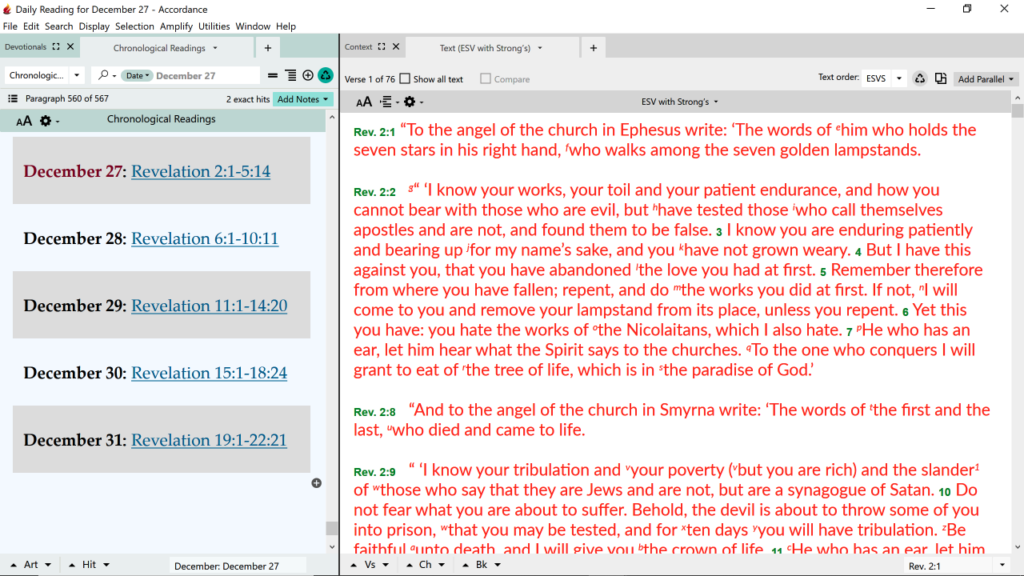
Task: Open the Utilities menu
Action: click(x=214, y=26)
